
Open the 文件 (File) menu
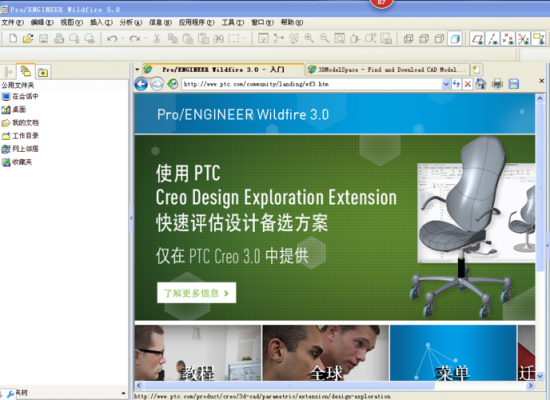pyautogui.click(x=12, y=22)
